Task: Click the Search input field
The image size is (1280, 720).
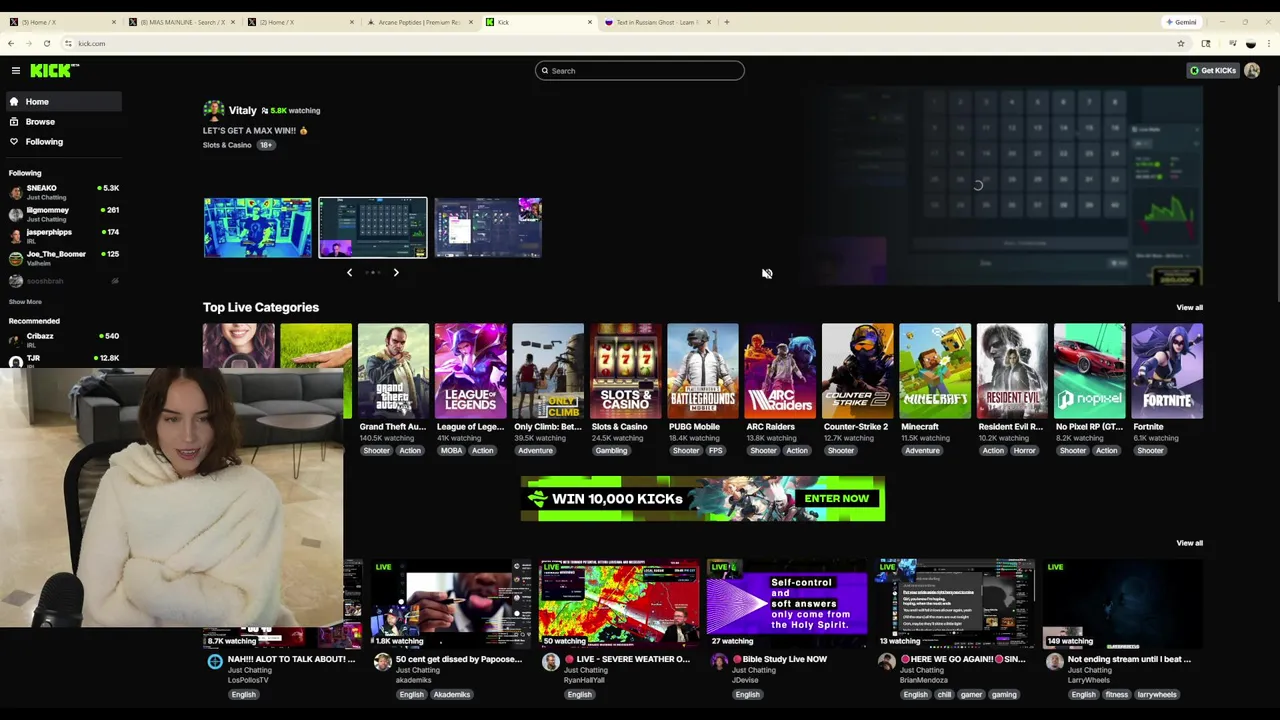Action: (640, 70)
